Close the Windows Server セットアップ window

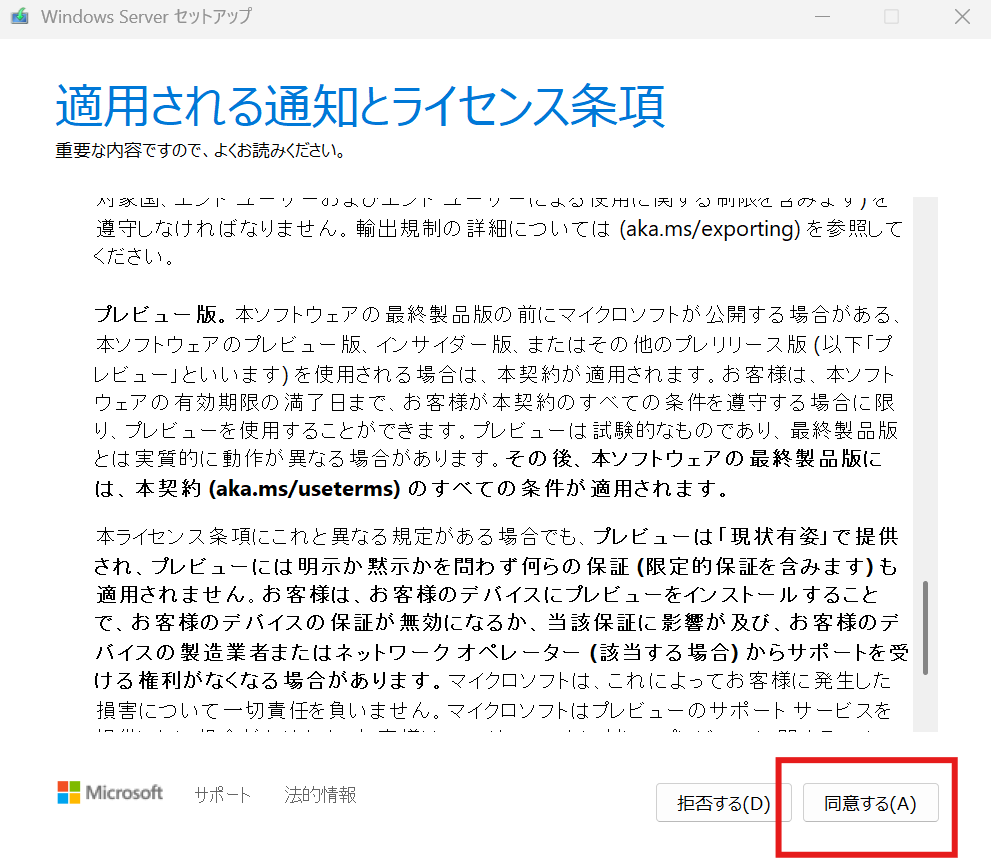pos(962,16)
